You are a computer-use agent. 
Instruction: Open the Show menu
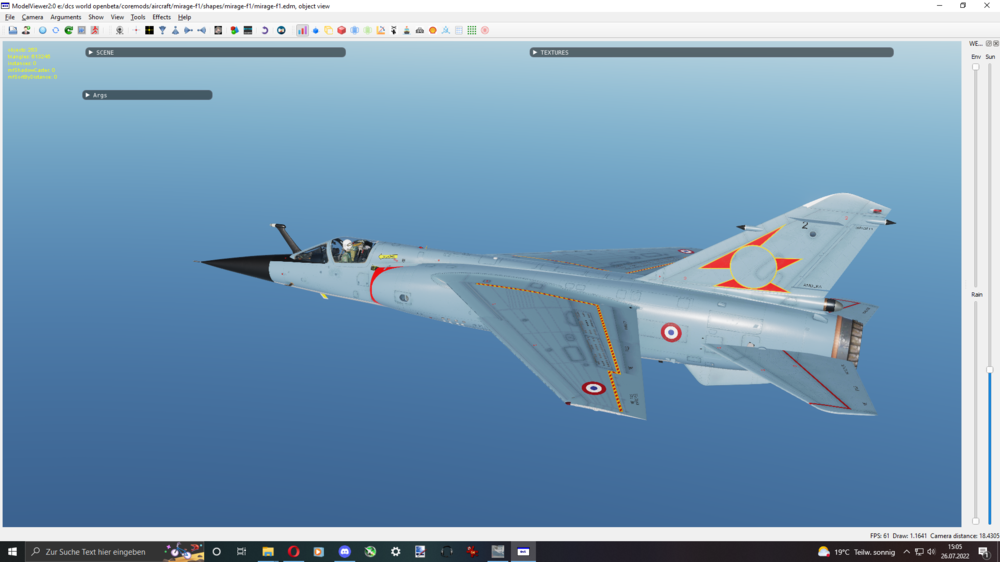click(96, 17)
